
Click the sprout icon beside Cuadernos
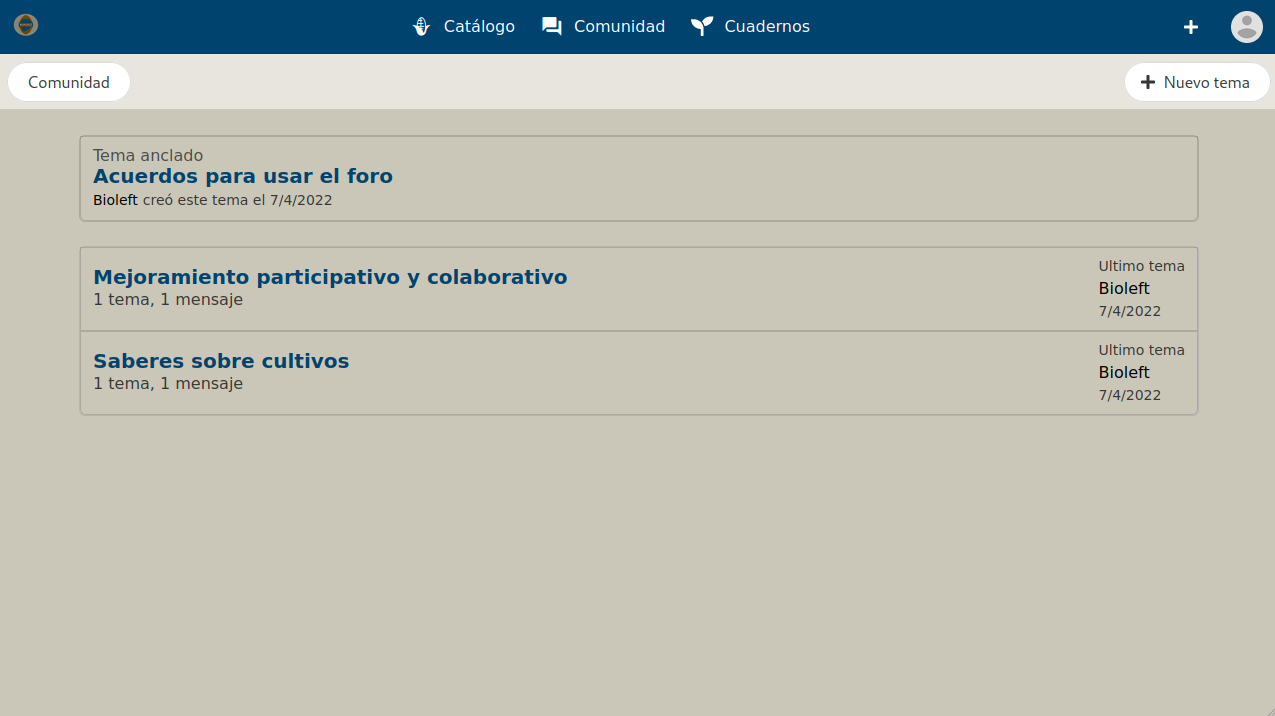coord(702,27)
